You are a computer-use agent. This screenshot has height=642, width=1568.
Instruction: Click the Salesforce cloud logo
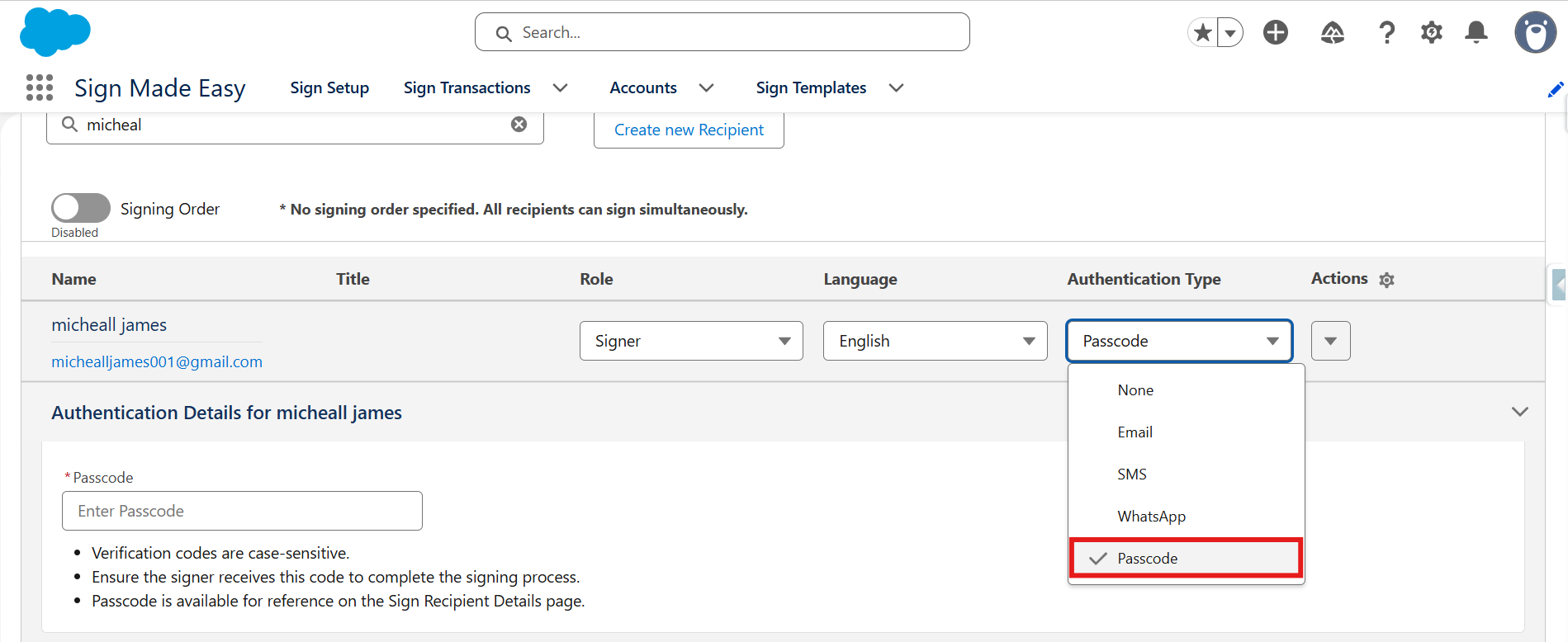[54, 32]
